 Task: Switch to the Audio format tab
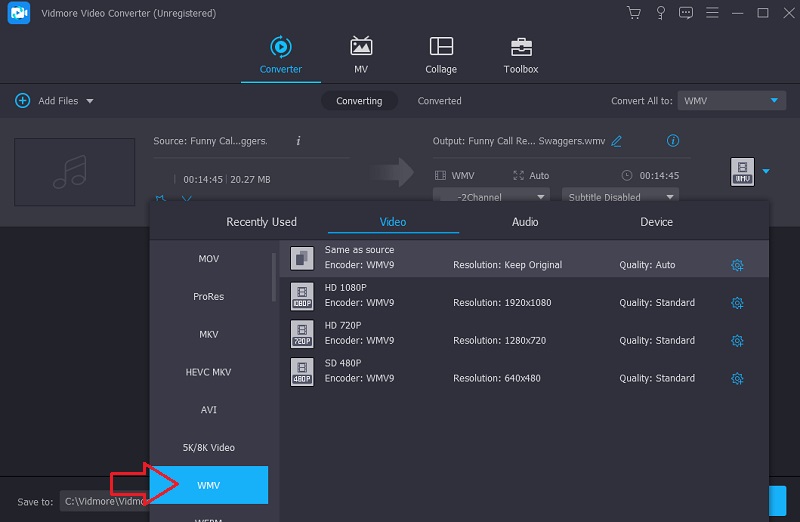click(x=525, y=222)
